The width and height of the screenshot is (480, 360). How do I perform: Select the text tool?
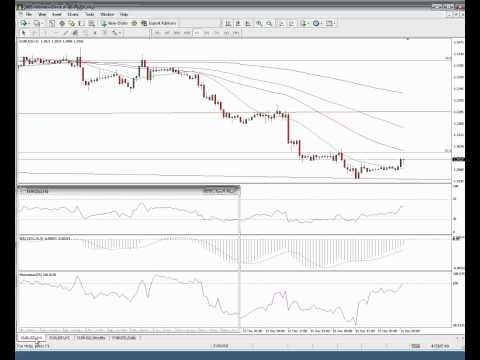point(95,33)
